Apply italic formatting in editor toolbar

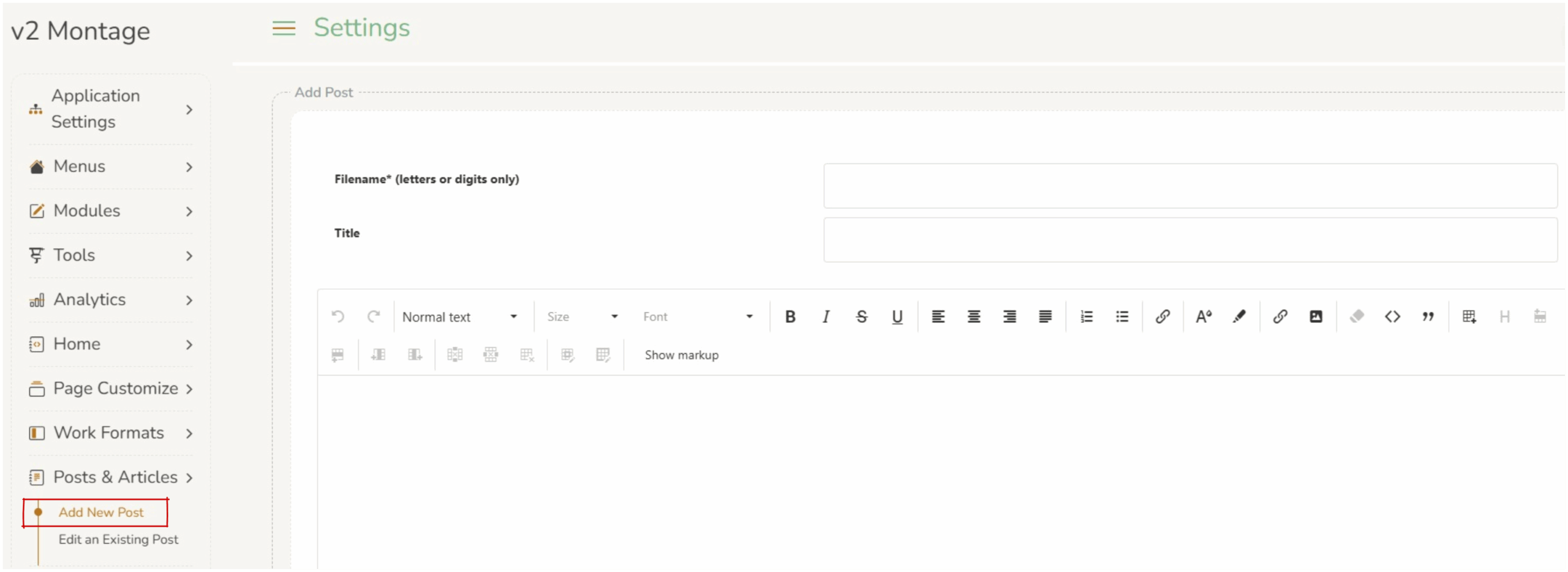[826, 317]
